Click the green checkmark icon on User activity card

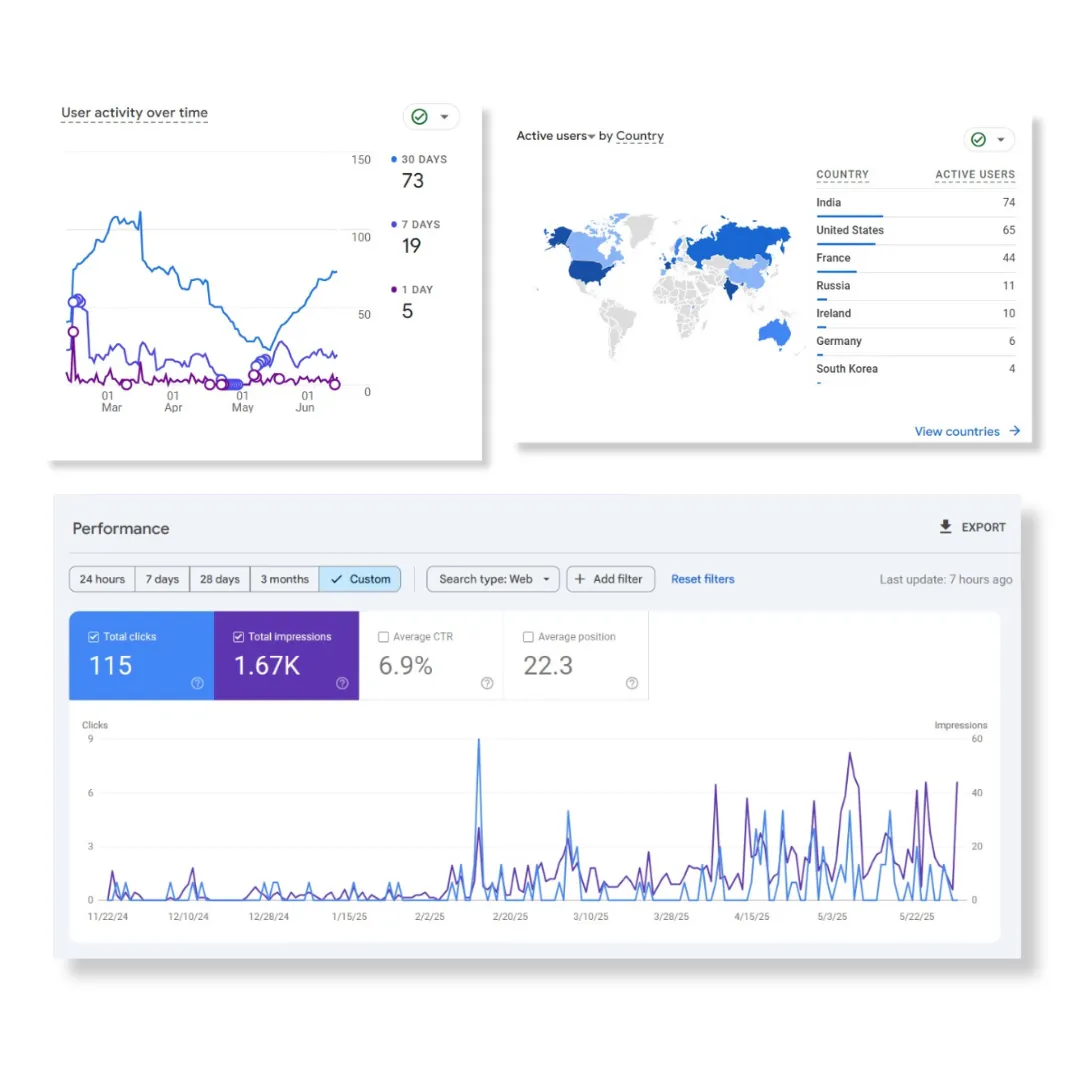point(418,117)
